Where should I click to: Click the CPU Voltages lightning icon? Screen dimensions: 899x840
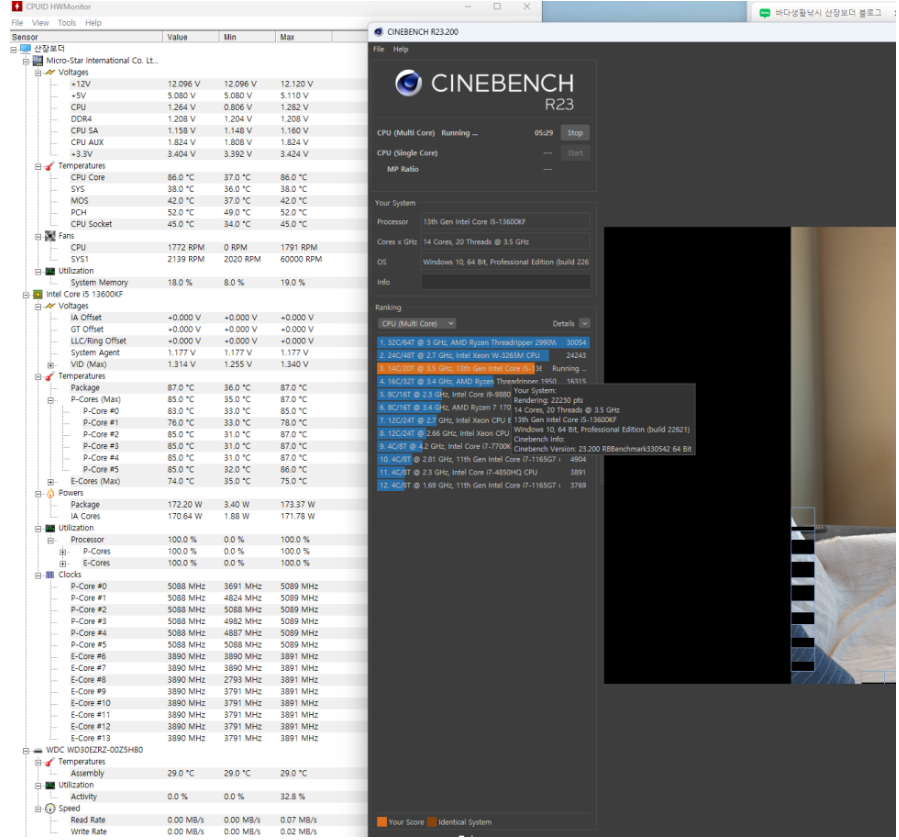click(x=50, y=306)
